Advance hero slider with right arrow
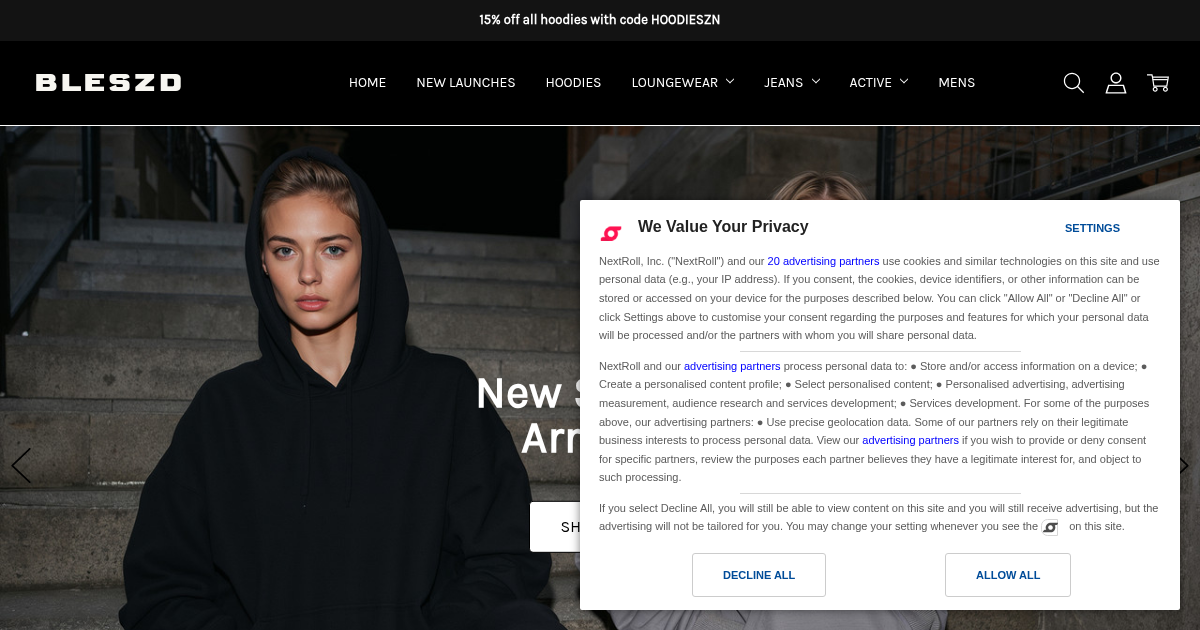This screenshot has width=1200, height=630. (x=1184, y=466)
